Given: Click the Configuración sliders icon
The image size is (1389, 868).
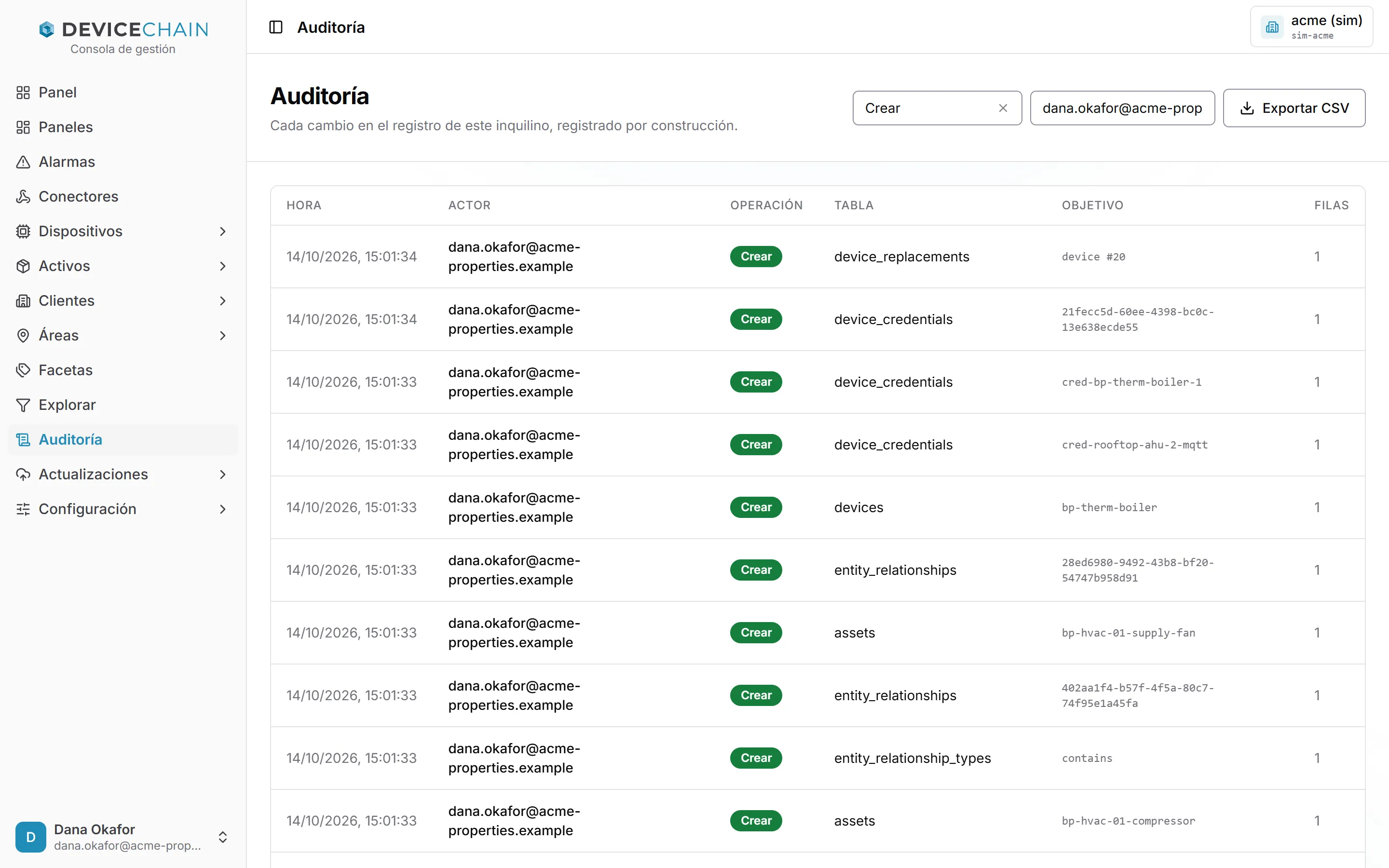Looking at the screenshot, I should 23,509.
